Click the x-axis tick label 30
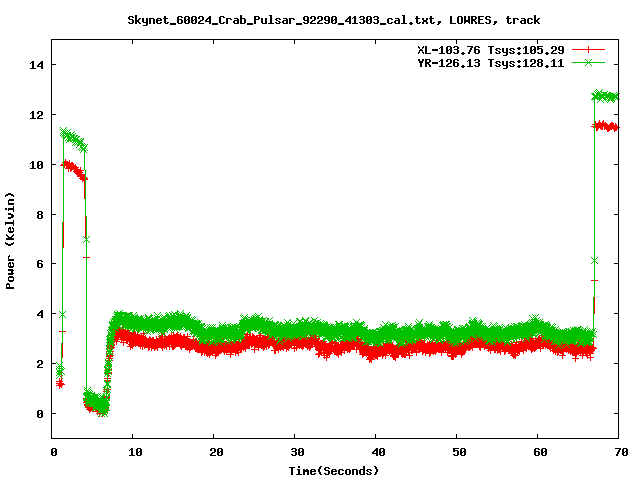This screenshot has width=640, height=480. click(297, 452)
